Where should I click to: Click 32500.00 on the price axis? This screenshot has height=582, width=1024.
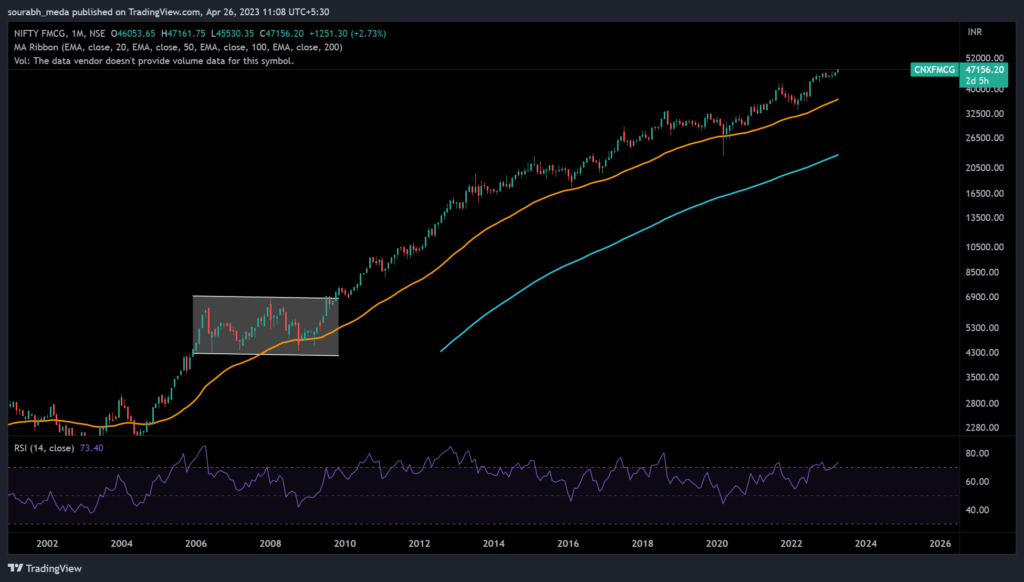985,114
